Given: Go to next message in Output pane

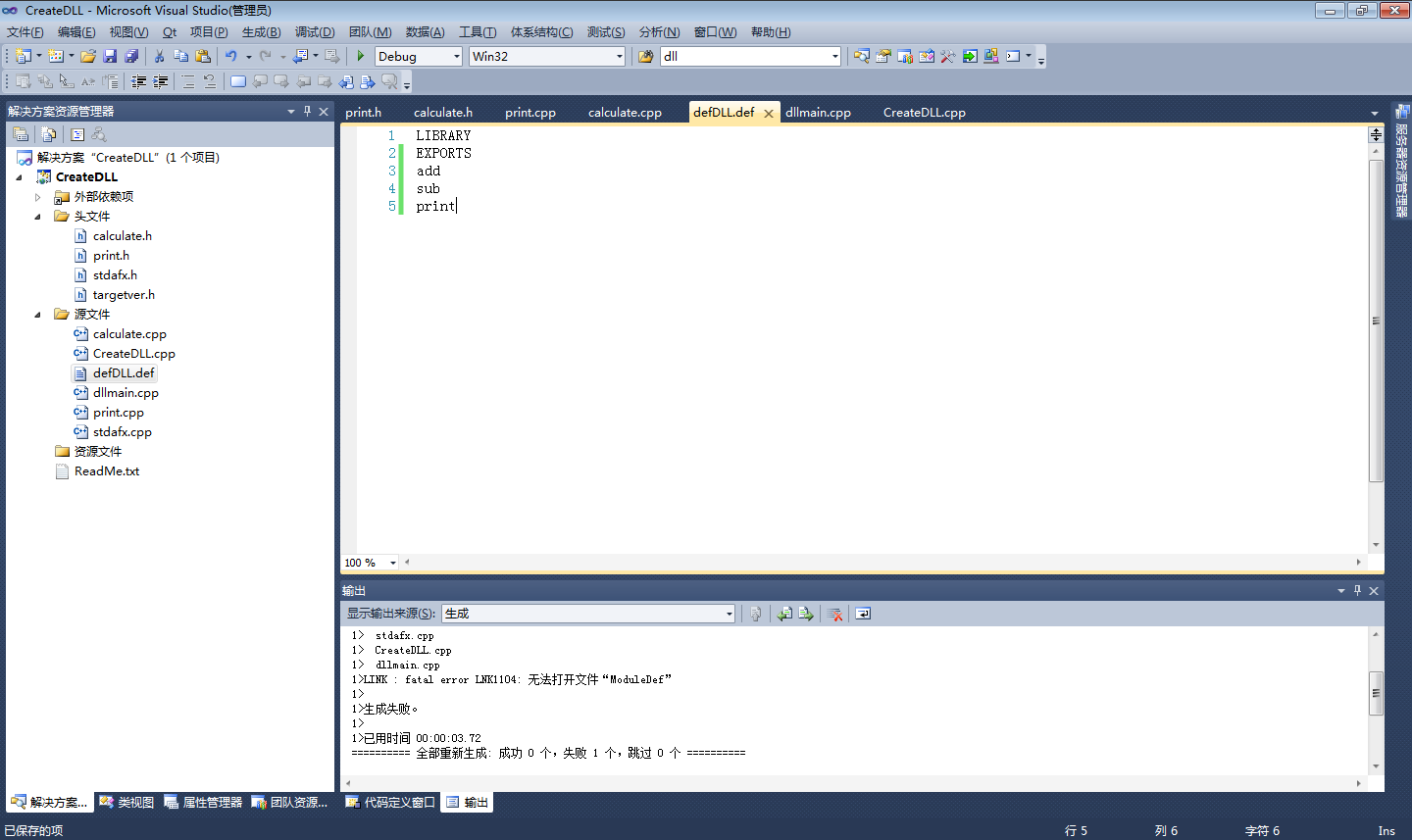Looking at the screenshot, I should coord(806,614).
